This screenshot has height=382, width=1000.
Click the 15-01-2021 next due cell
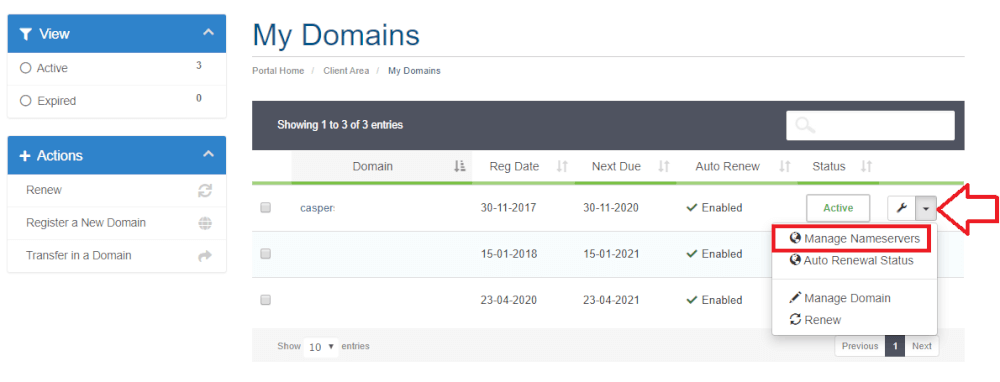611,254
